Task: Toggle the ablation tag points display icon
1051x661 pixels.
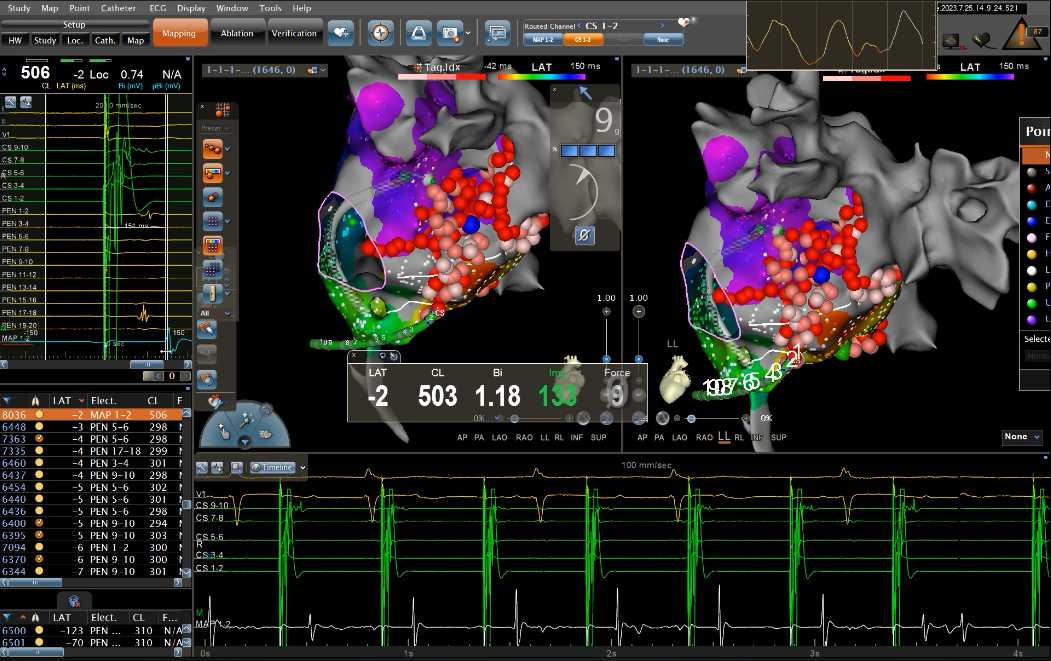Action: [212, 148]
